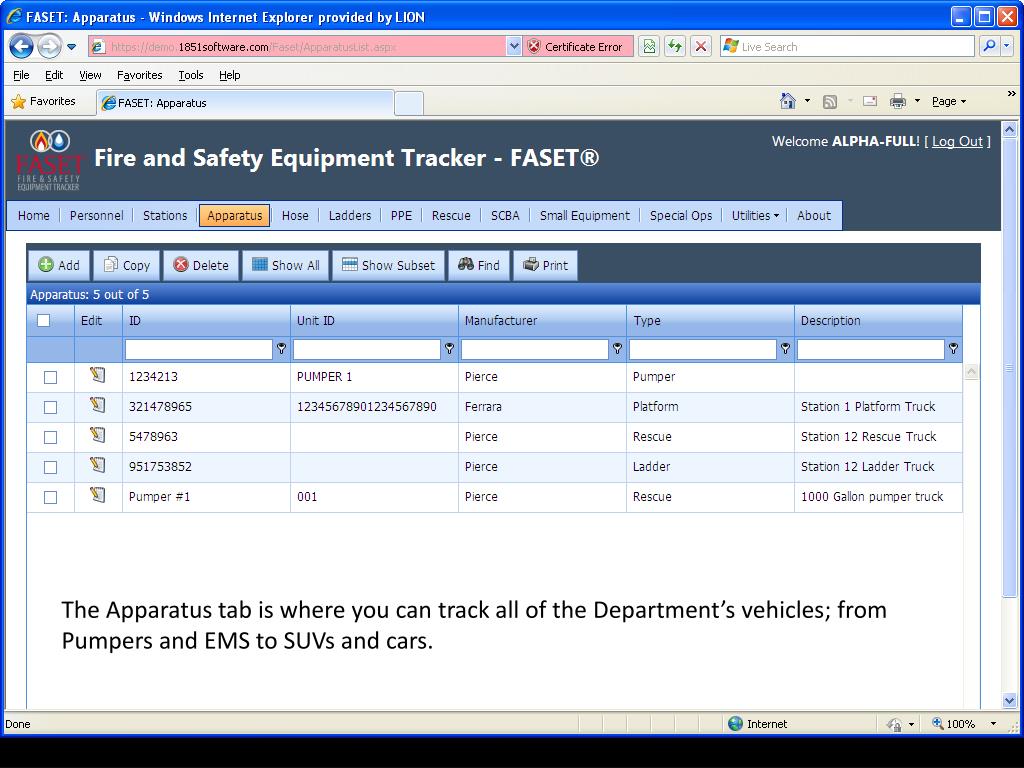
Task: Click the scrollbar down arrow
Action: point(1010,701)
